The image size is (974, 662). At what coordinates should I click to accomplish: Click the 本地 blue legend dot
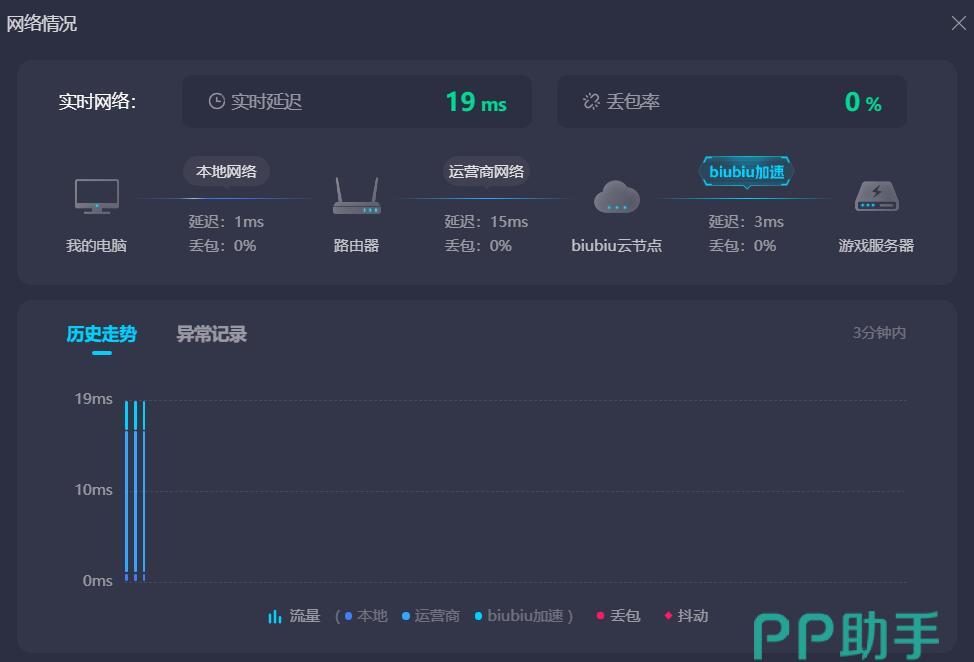[x=348, y=616]
